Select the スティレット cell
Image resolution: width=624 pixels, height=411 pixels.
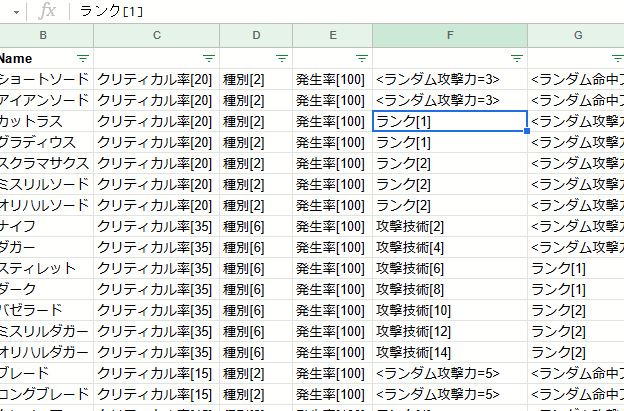(47, 268)
